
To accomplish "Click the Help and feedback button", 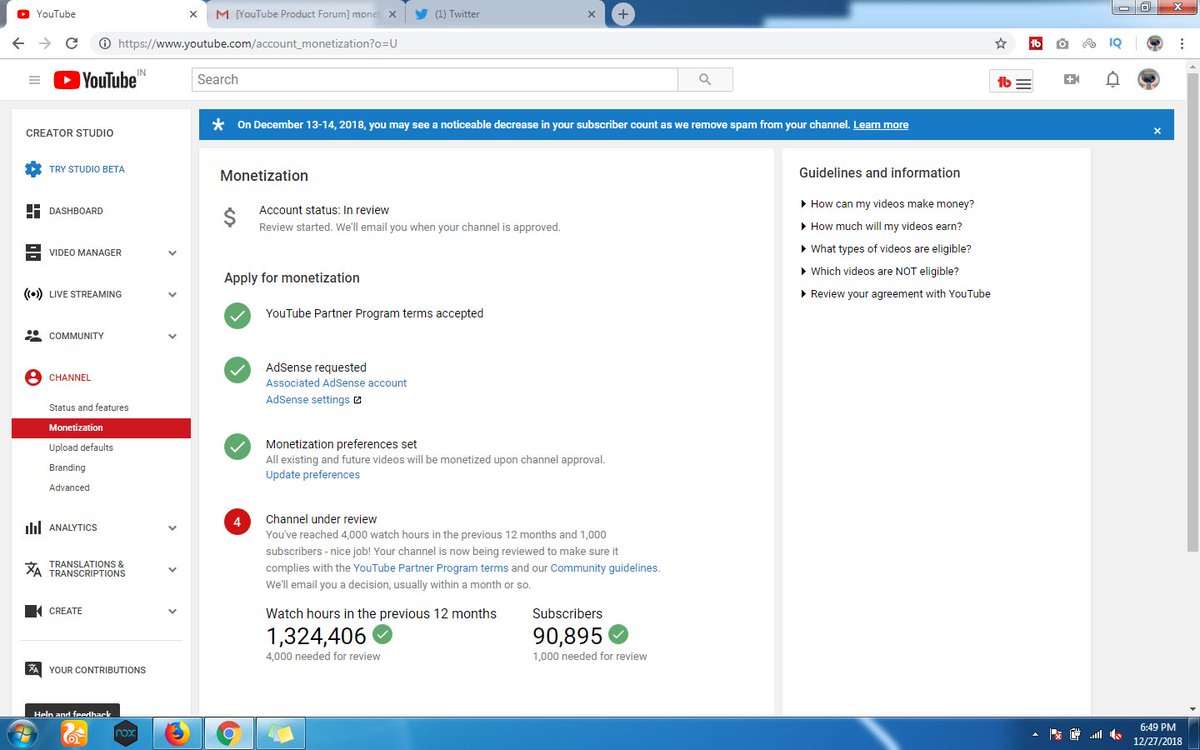I will click(x=72, y=712).
